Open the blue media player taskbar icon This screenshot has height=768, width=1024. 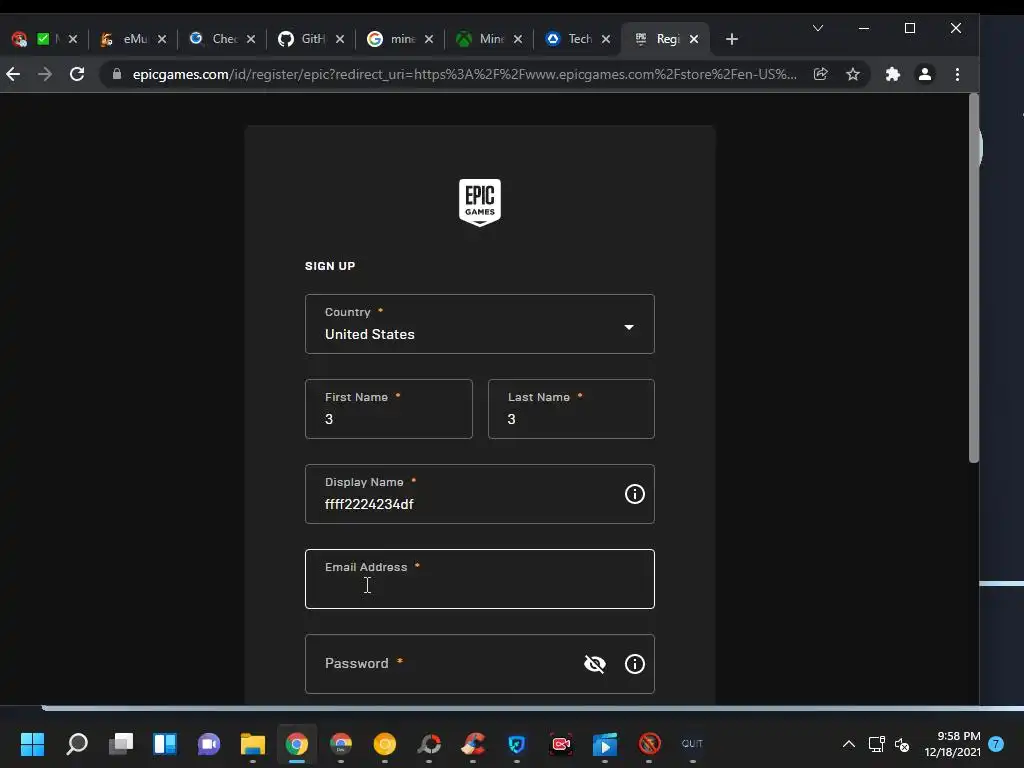coord(605,743)
